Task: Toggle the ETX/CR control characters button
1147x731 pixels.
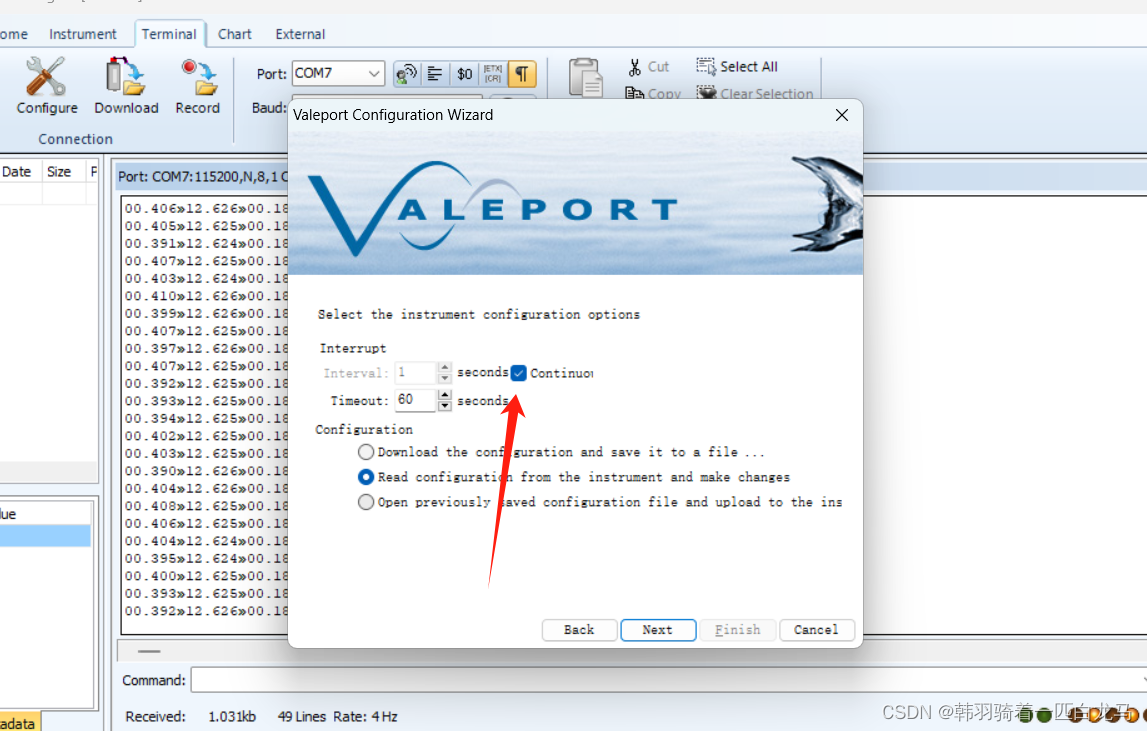Action: [493, 74]
